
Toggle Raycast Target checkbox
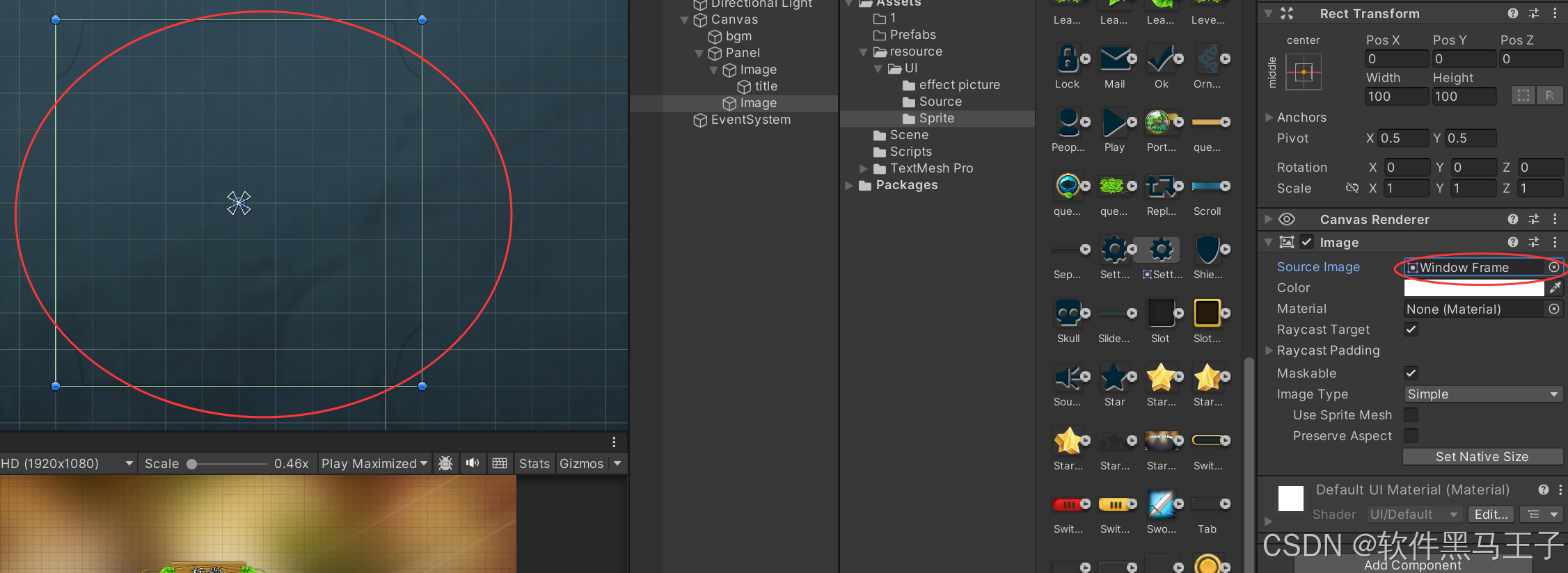point(1411,330)
